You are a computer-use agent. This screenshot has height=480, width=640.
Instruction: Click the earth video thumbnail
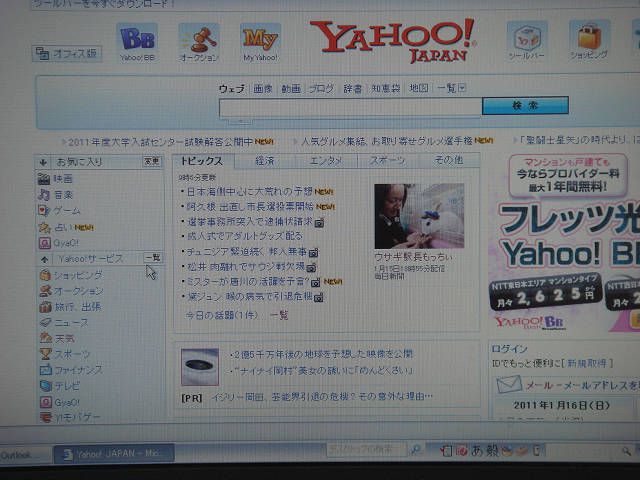200,367
